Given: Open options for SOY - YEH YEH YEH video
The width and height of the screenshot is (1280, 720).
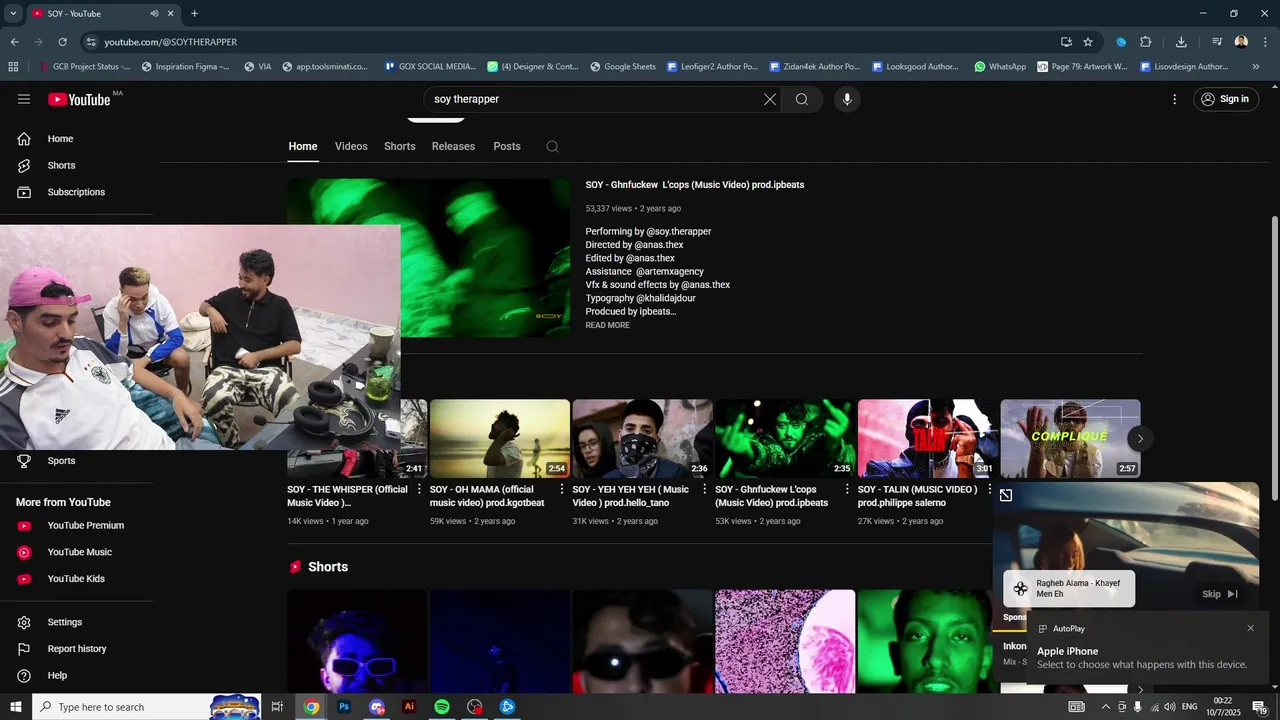Looking at the screenshot, I should (x=705, y=490).
